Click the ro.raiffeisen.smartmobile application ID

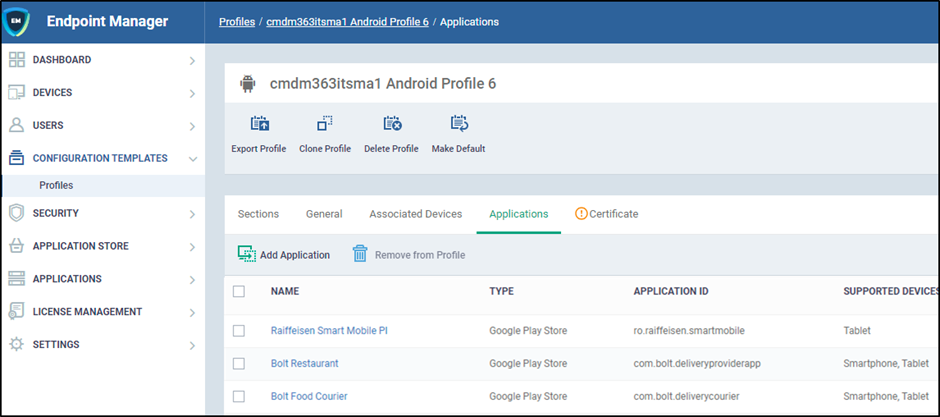(689, 330)
